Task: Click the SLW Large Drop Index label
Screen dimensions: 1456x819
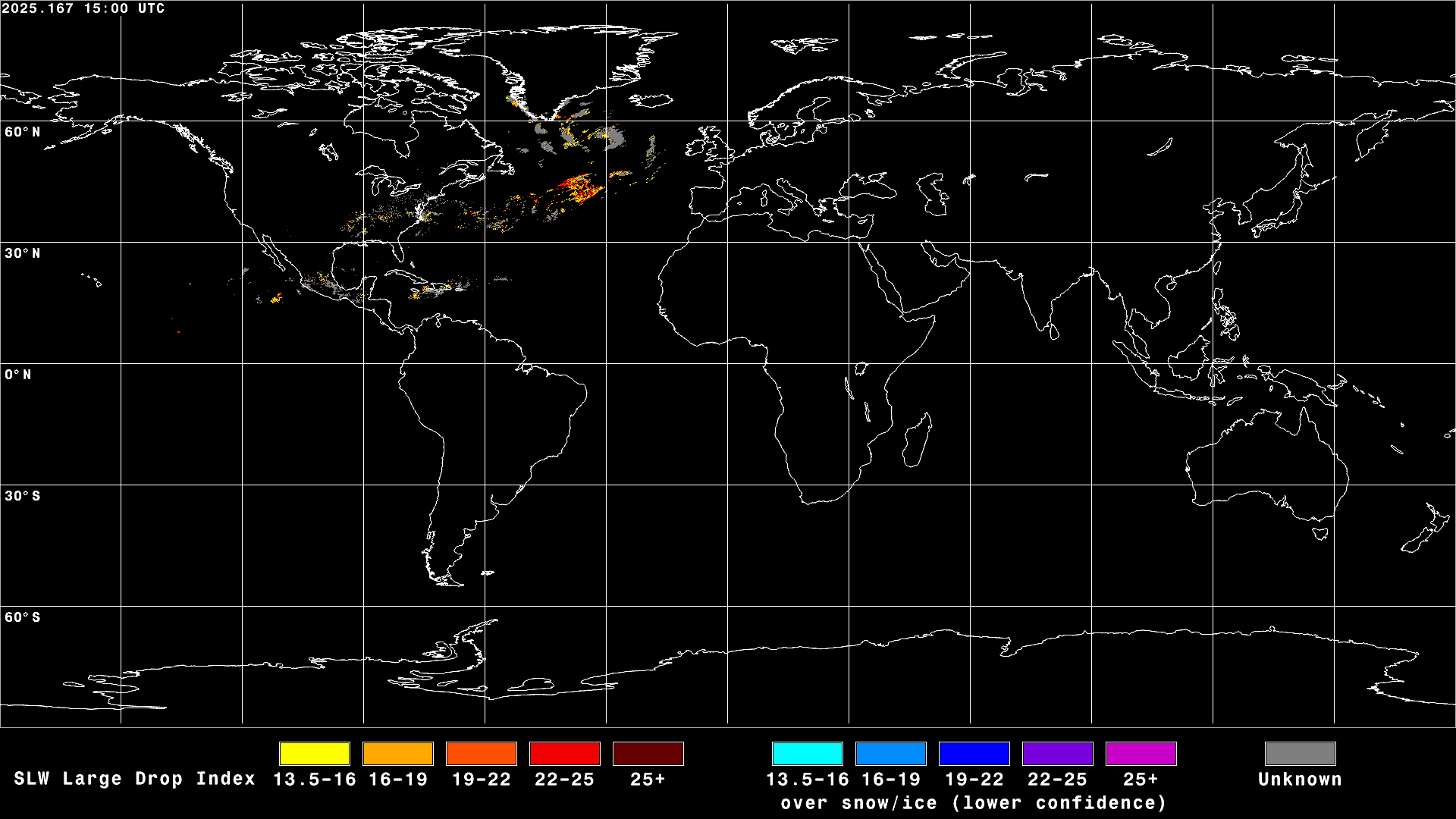Action: coord(134,779)
